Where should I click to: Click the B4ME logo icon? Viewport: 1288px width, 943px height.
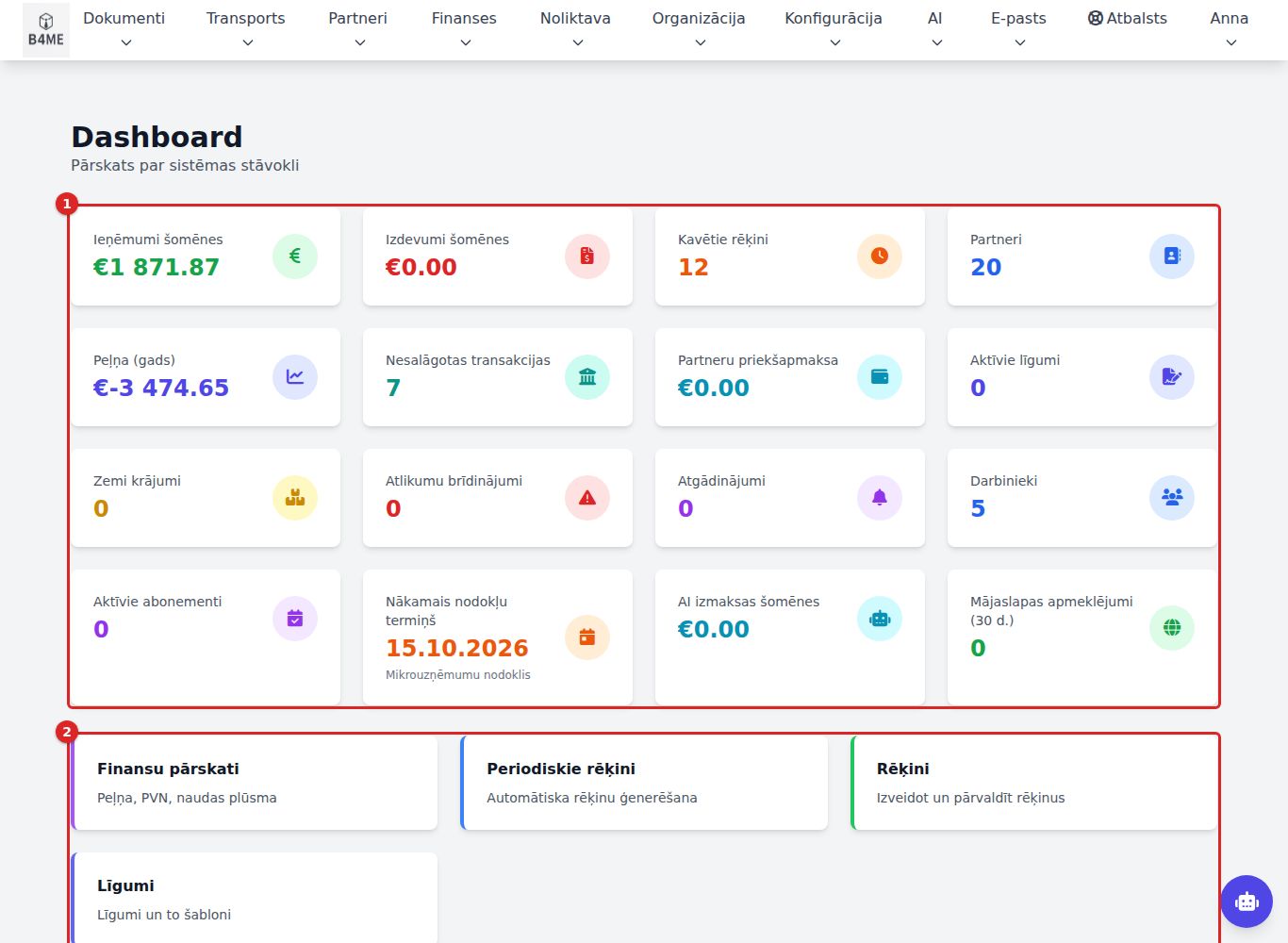click(46, 30)
